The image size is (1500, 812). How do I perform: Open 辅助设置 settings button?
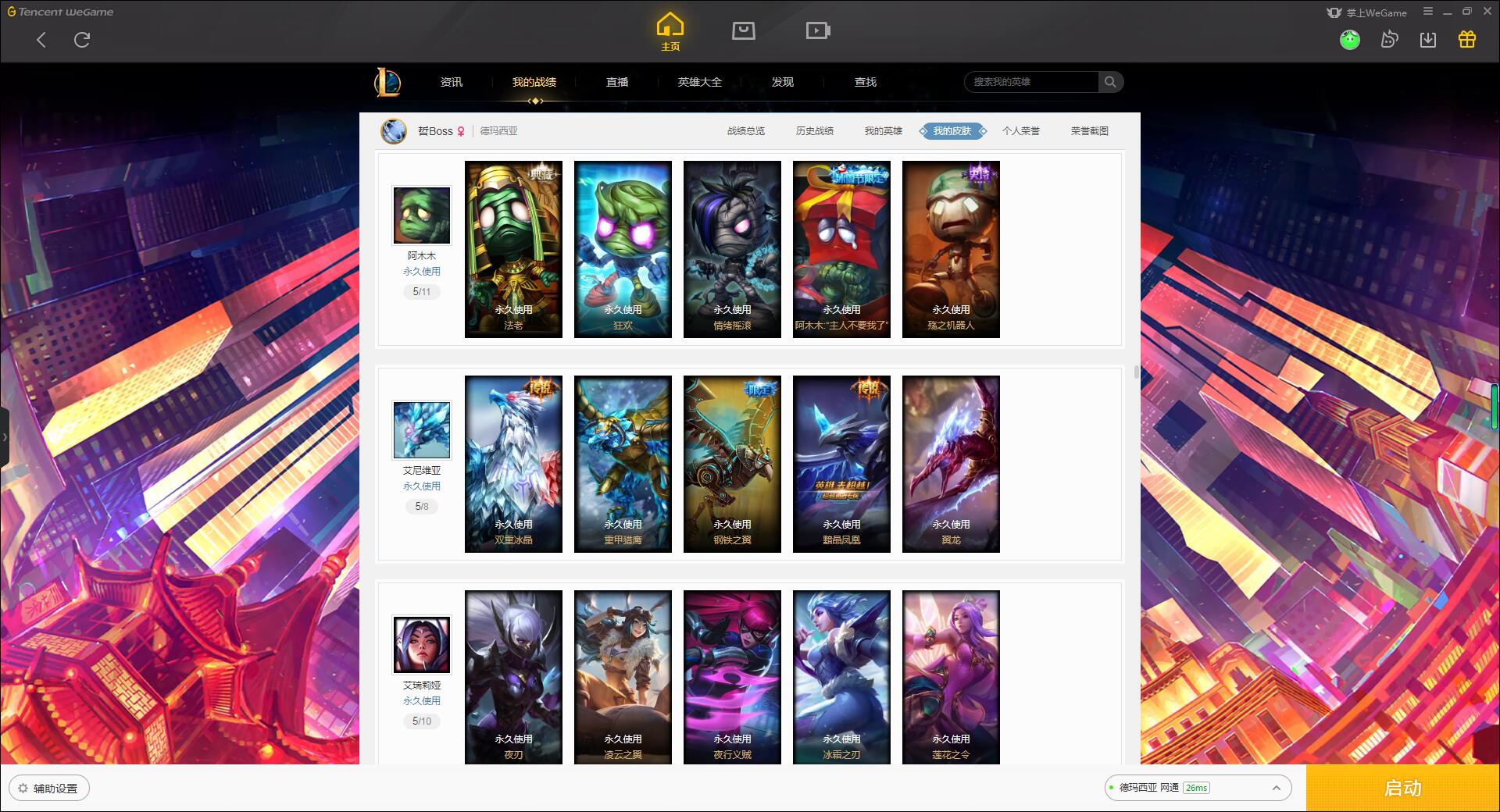pos(48,788)
